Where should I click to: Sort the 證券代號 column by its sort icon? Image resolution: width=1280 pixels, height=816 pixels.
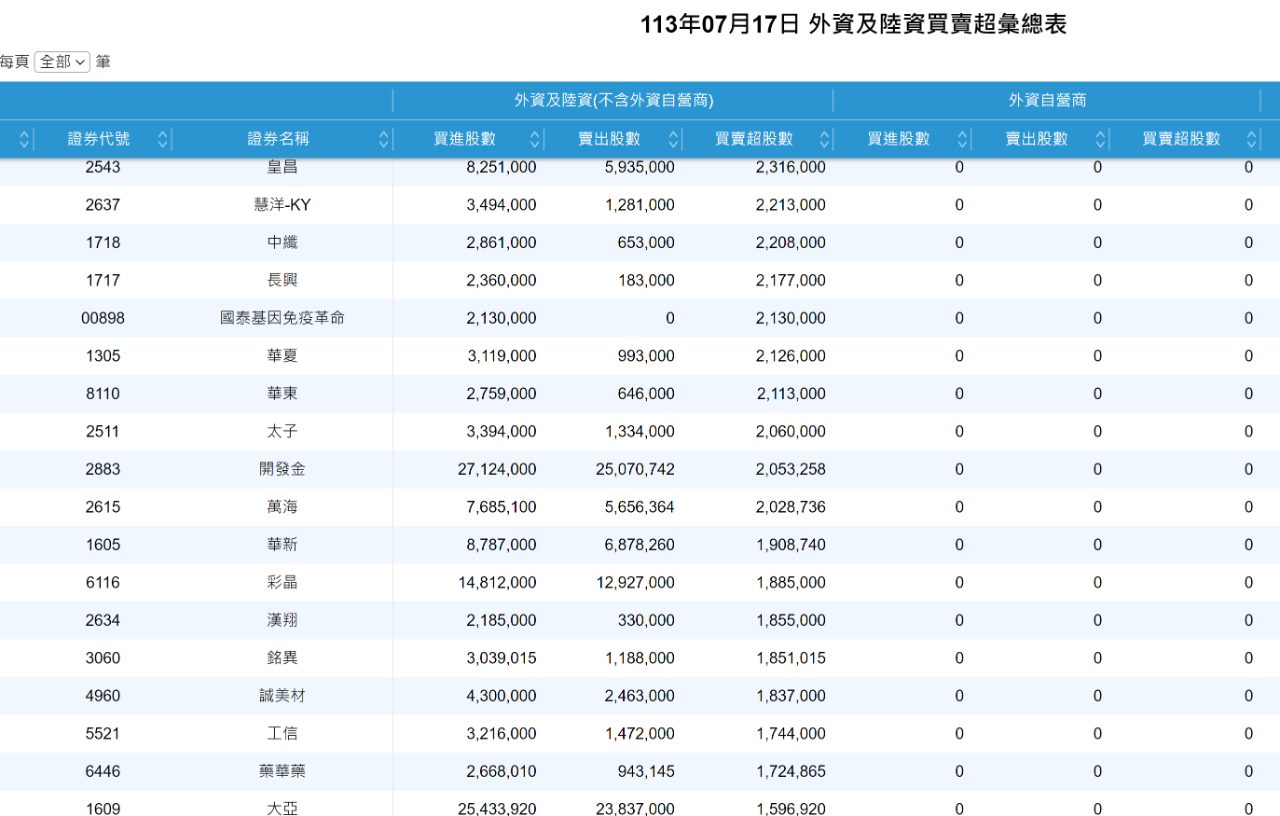[161, 139]
